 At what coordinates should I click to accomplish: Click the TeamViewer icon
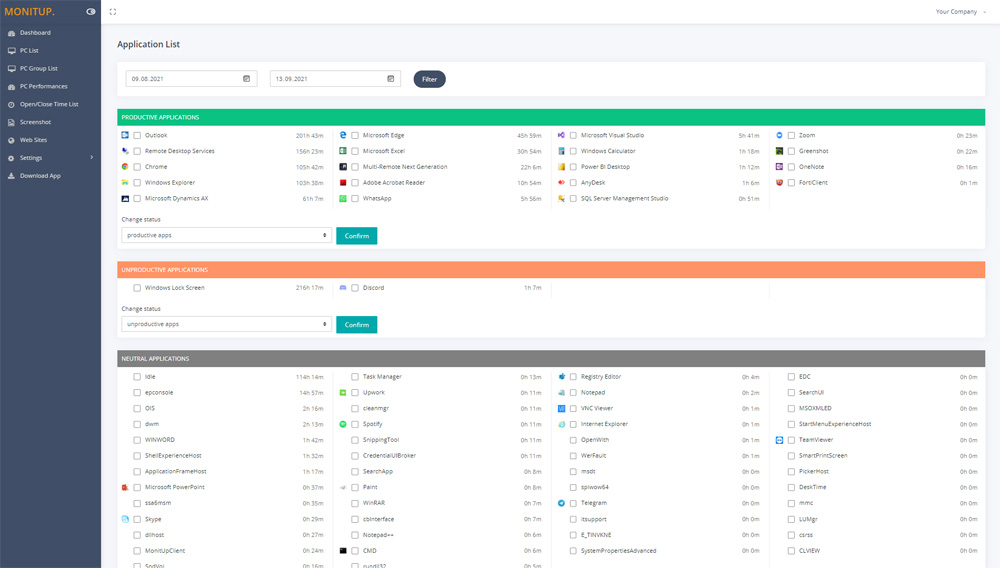click(779, 440)
